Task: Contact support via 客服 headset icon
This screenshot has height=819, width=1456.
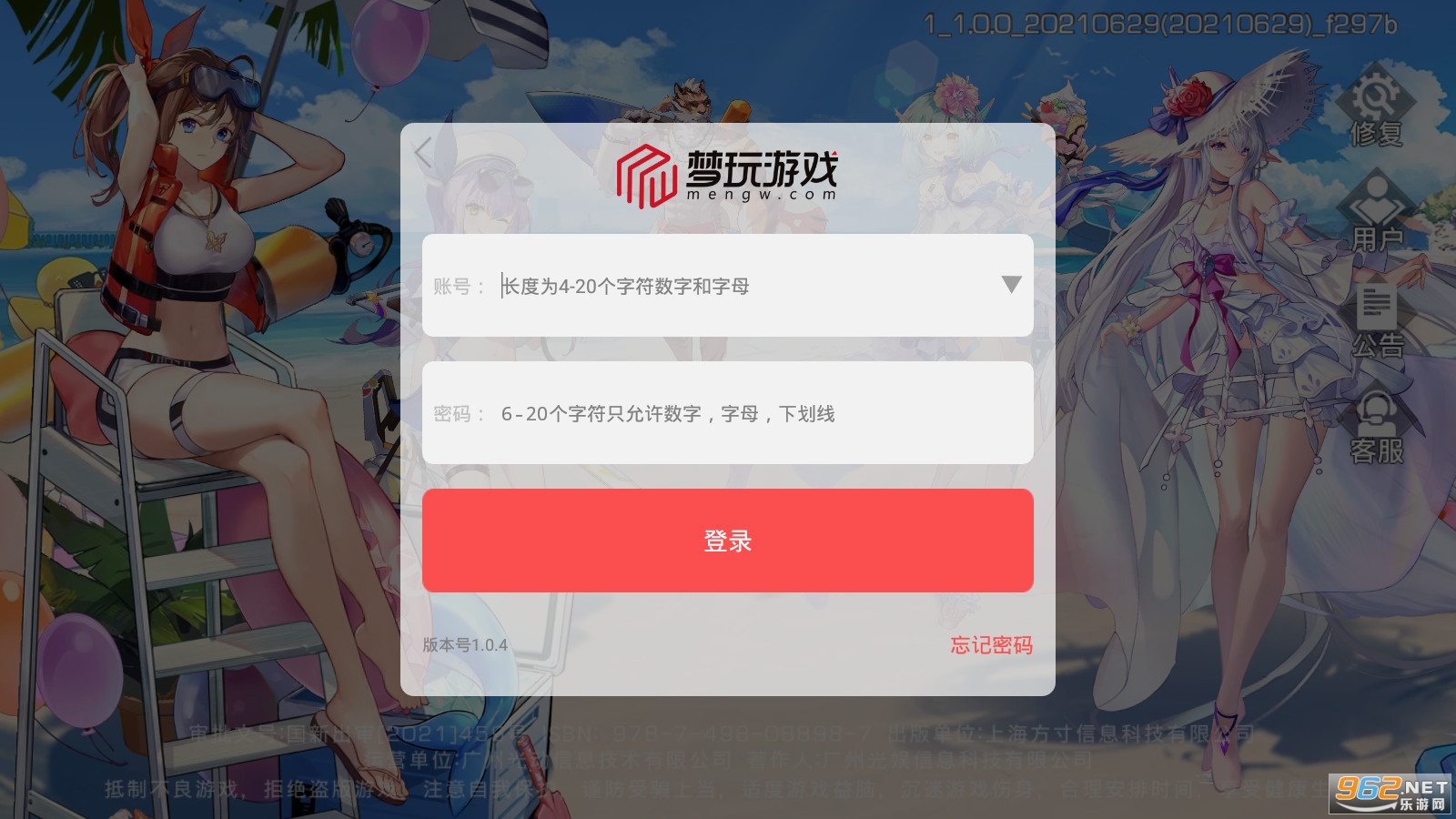Action: tap(1376, 409)
